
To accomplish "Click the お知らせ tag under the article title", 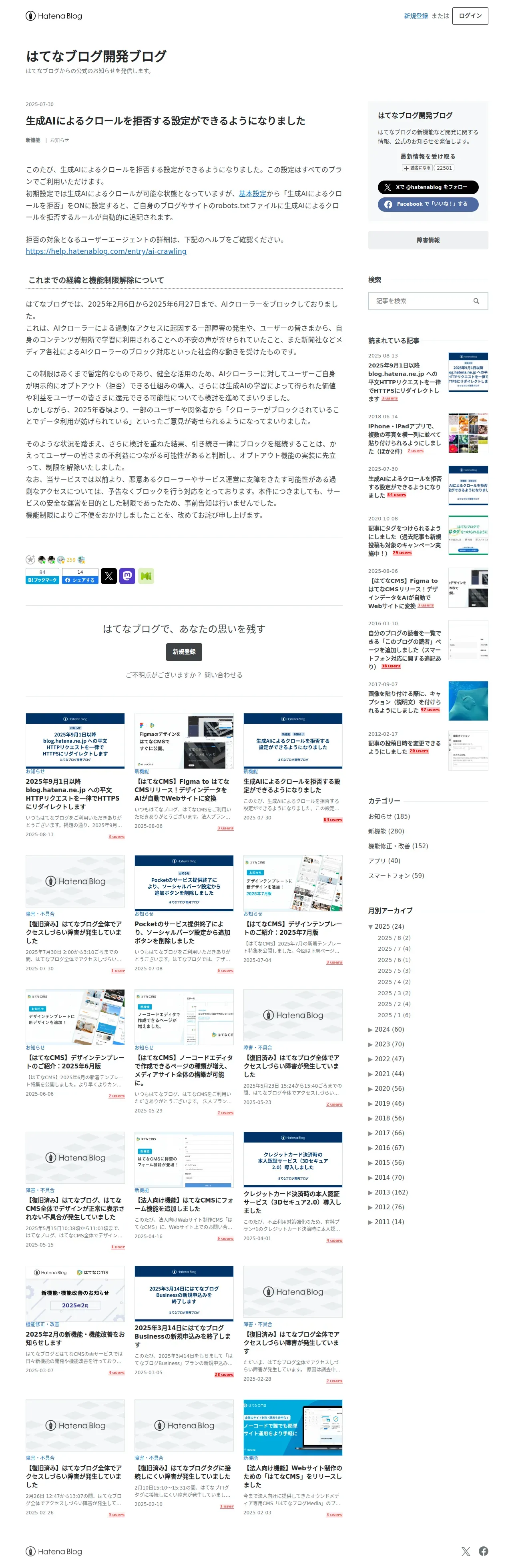I will pyautogui.click(x=59, y=140).
